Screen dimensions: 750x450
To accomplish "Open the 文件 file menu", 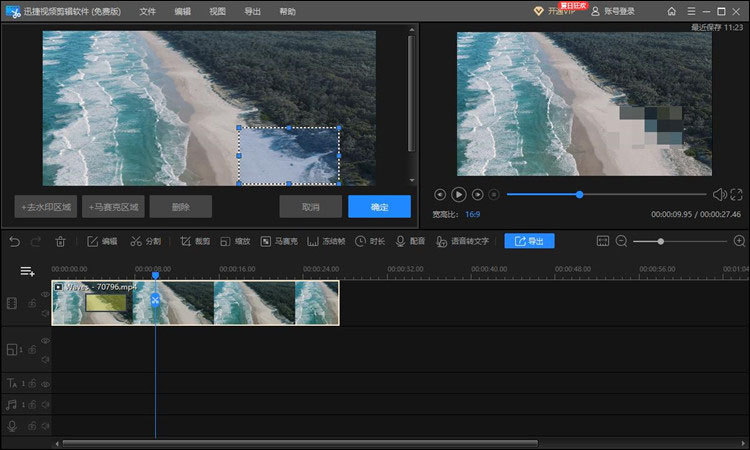I will [147, 11].
